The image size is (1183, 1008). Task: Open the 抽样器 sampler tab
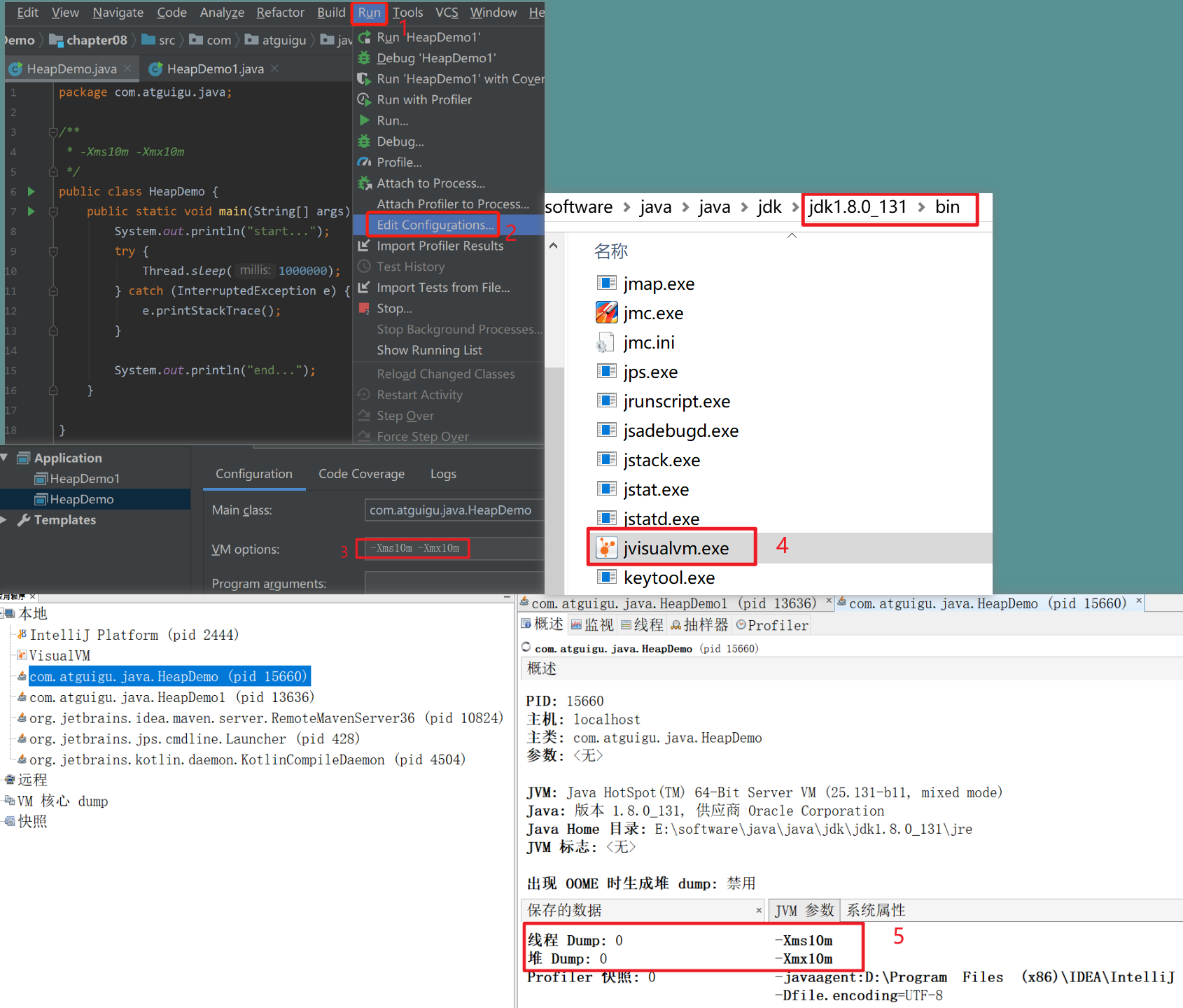click(699, 625)
